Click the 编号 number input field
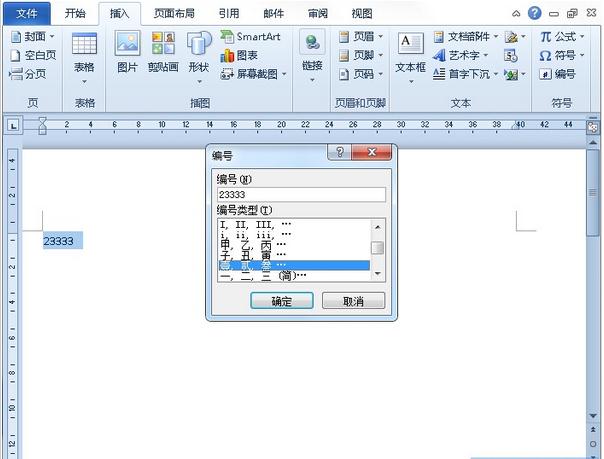The image size is (604, 459). click(301, 194)
